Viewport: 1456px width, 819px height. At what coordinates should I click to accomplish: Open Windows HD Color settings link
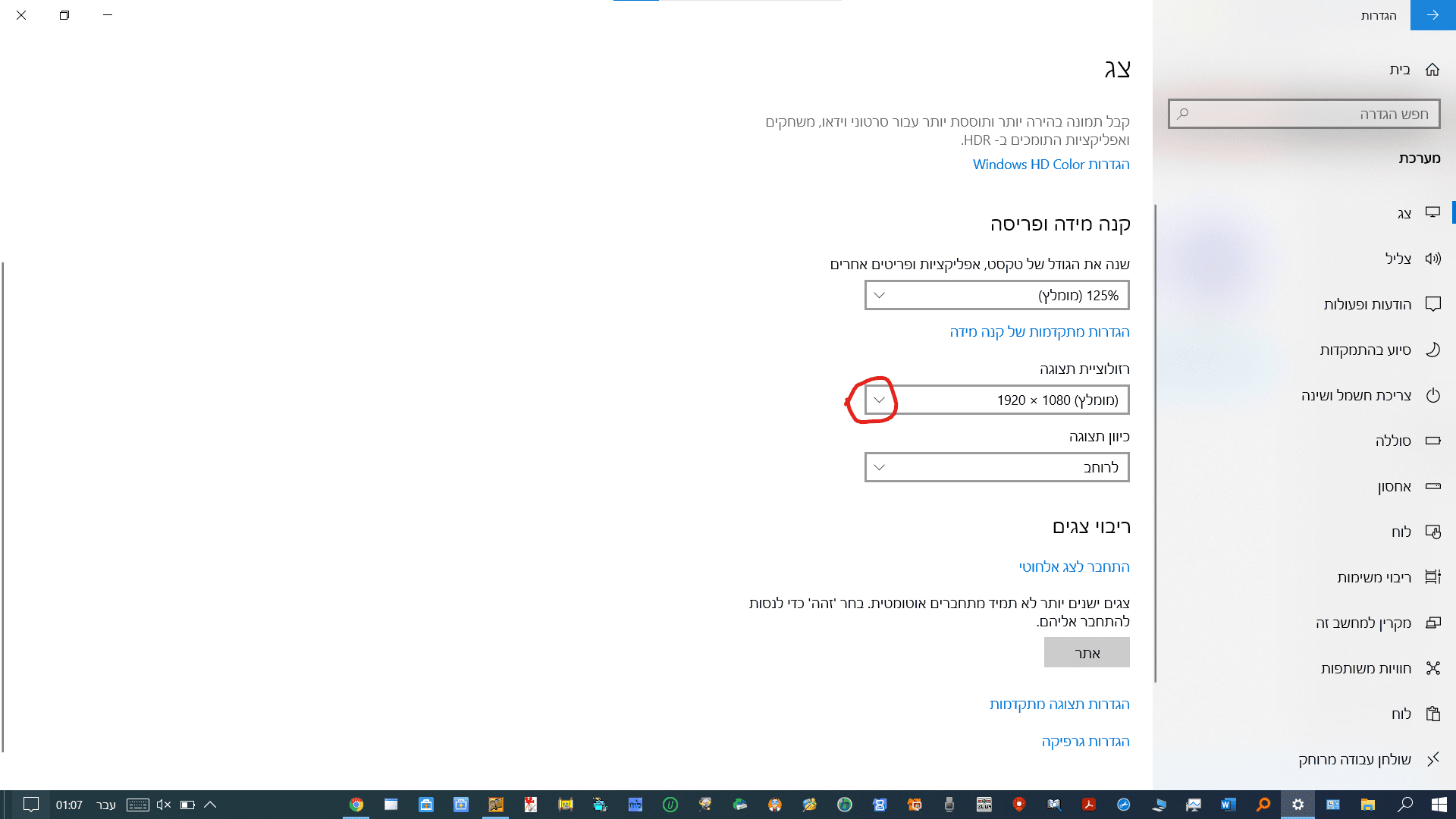tap(1050, 165)
